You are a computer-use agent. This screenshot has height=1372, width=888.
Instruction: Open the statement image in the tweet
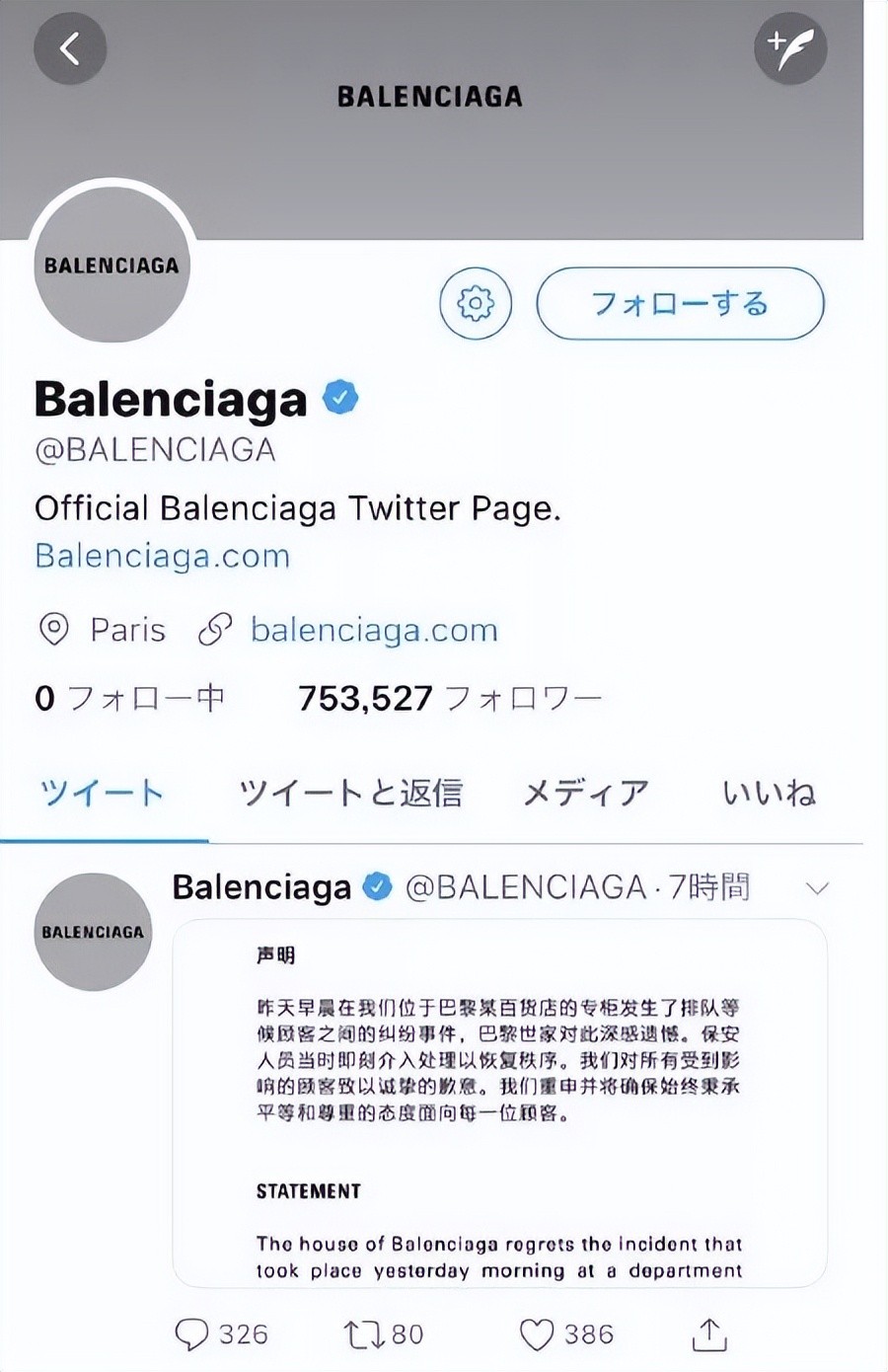[500, 1104]
